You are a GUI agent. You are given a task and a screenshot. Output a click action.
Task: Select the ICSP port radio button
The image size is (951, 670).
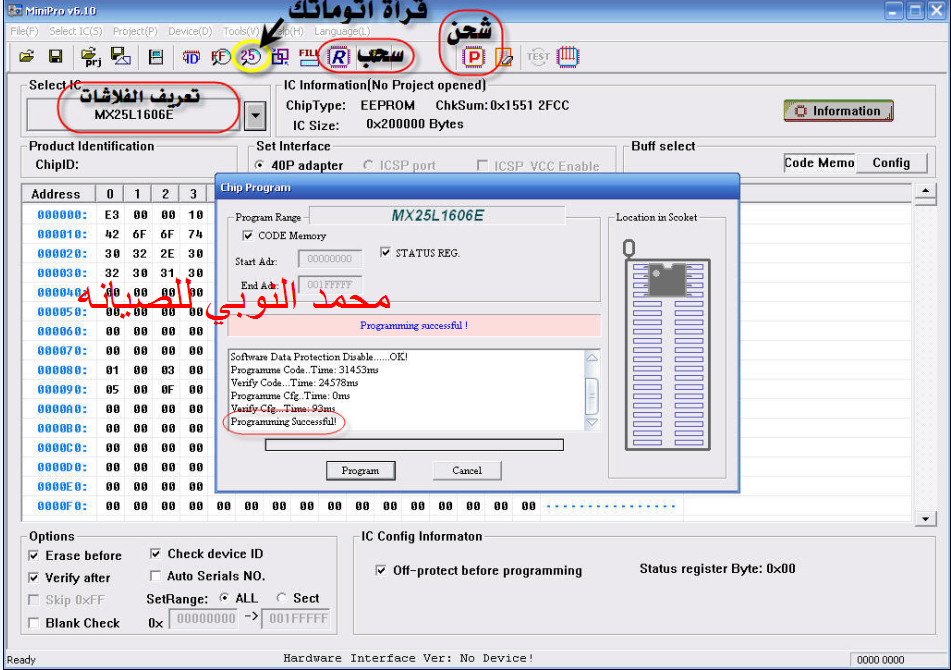coord(368,165)
